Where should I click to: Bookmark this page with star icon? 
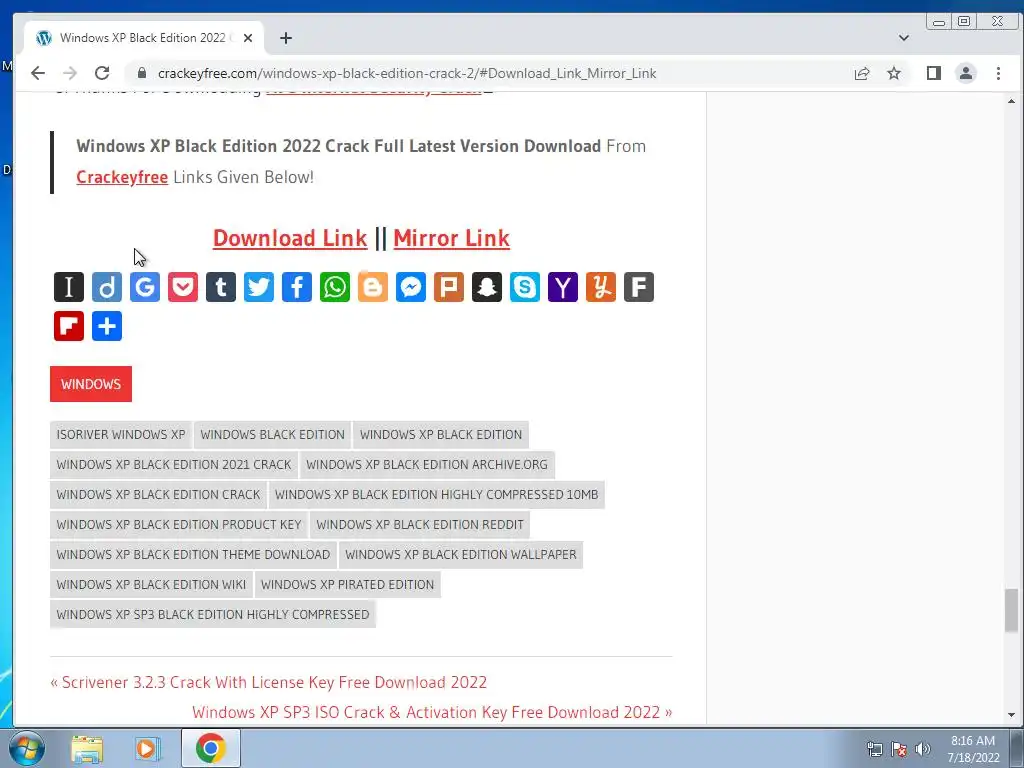click(x=894, y=73)
